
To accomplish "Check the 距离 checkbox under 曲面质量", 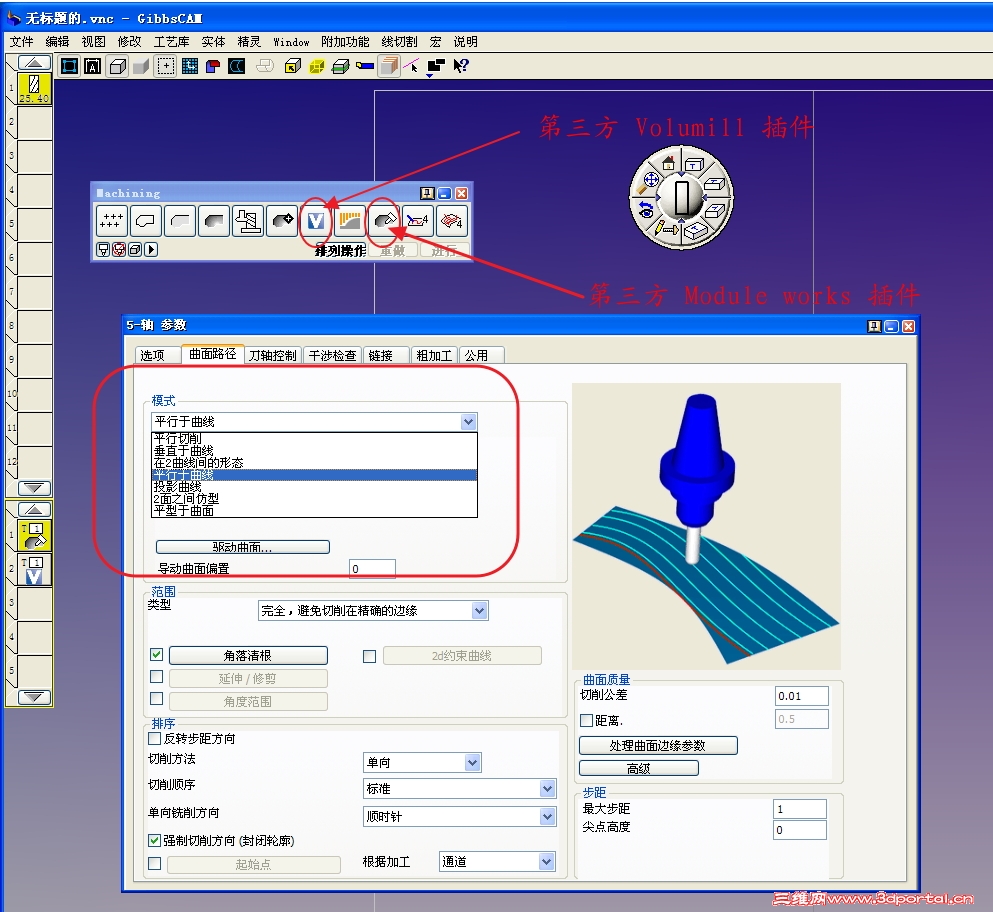I will coord(586,720).
